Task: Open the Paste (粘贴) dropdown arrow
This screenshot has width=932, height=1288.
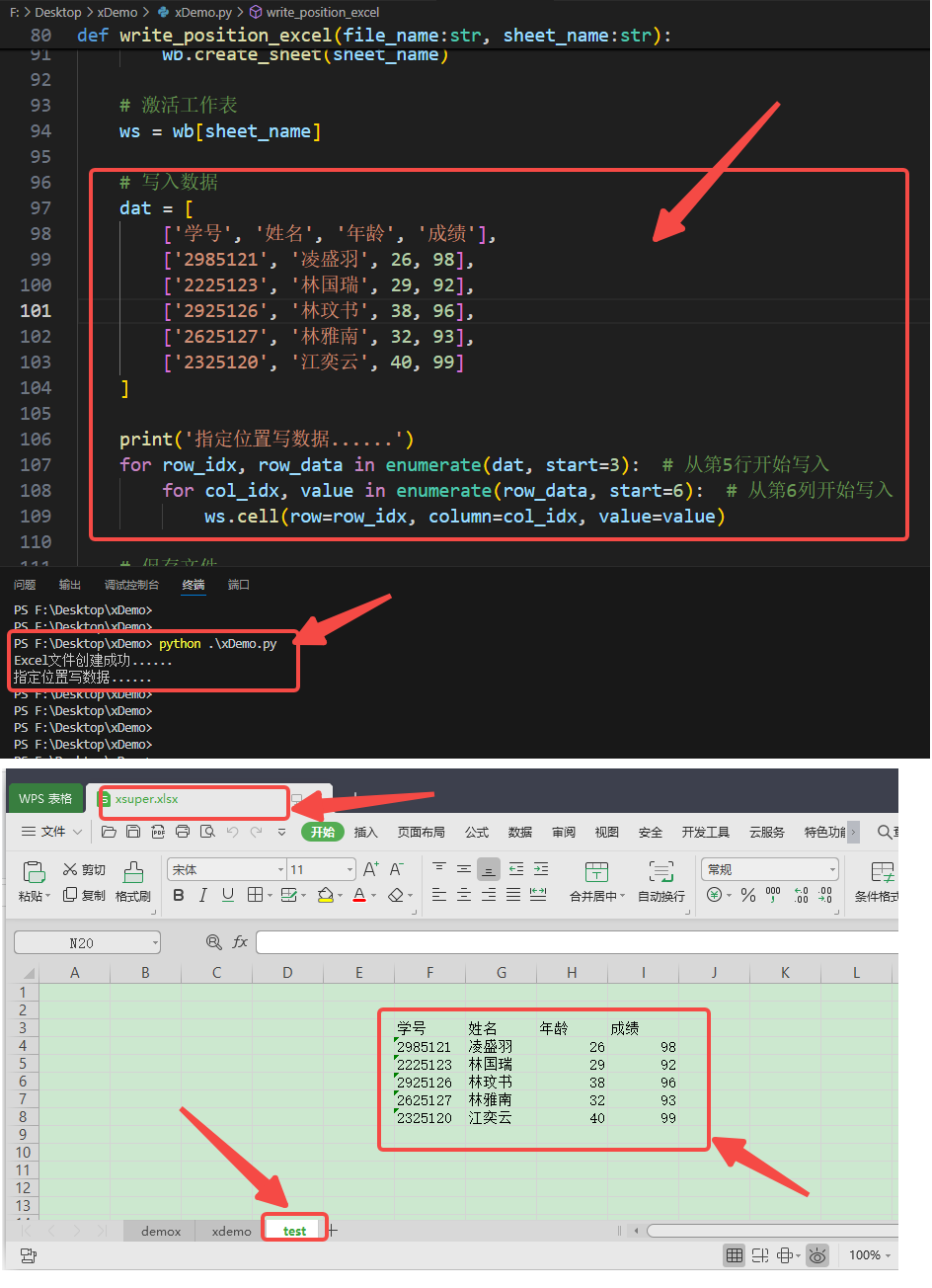Action: click(x=48, y=896)
